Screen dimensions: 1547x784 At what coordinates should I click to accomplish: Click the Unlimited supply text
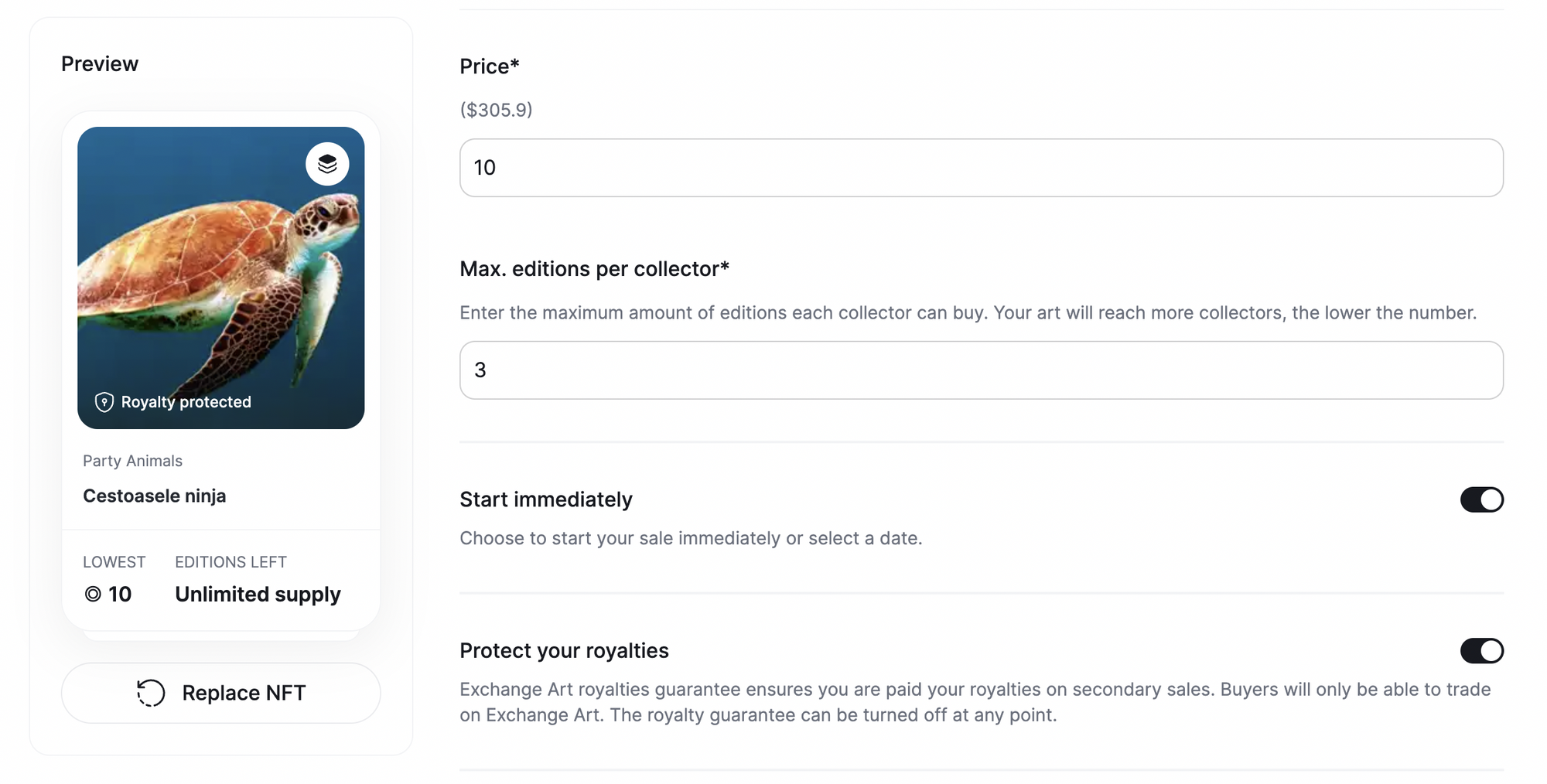click(258, 594)
